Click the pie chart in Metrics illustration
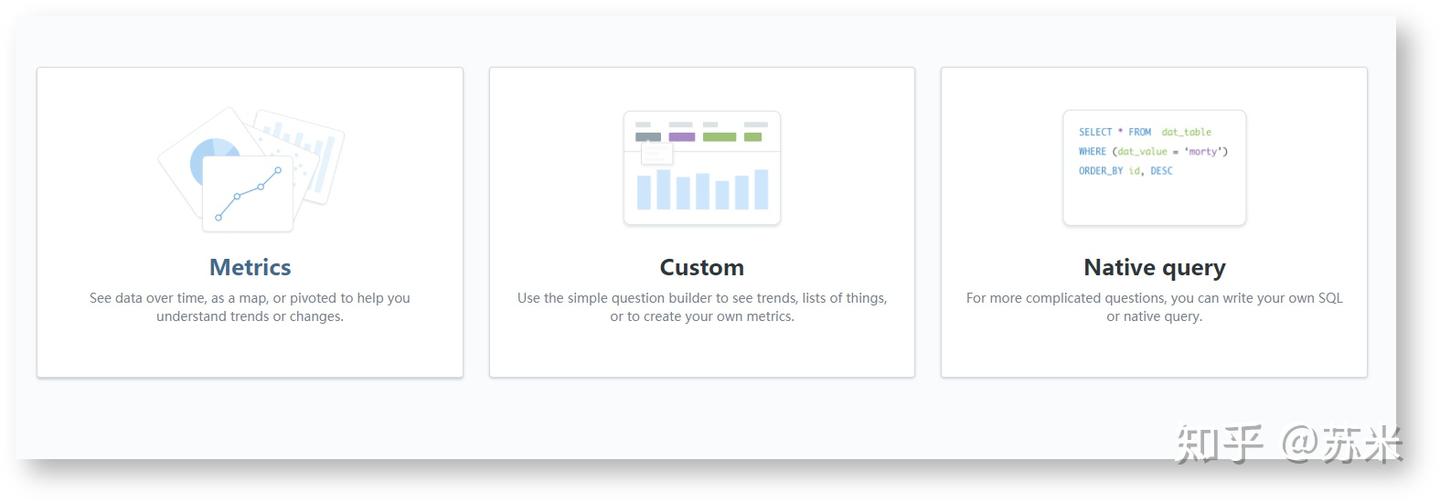The height and width of the screenshot is (503, 1440). pyautogui.click(x=213, y=160)
